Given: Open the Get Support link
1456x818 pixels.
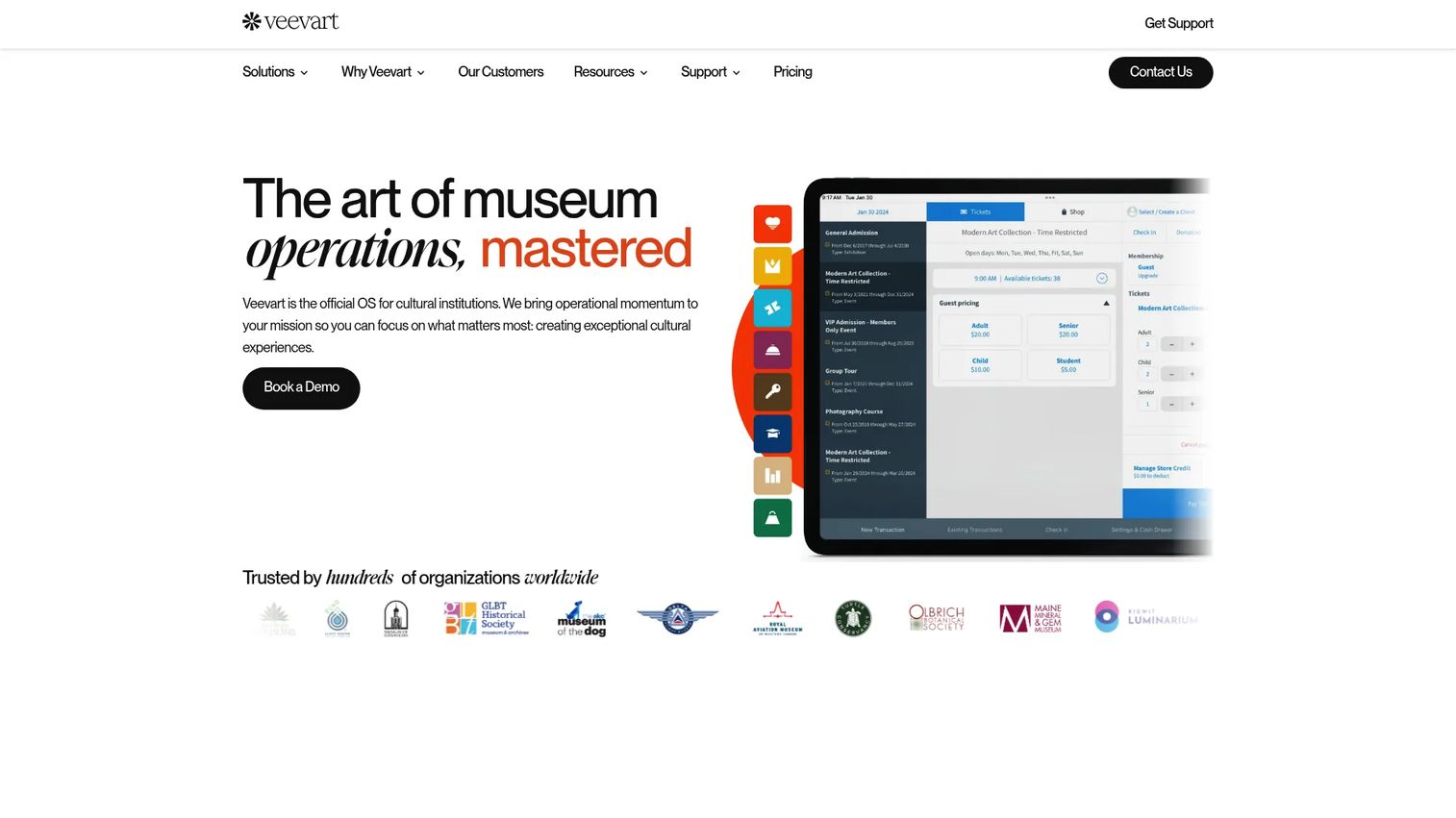Looking at the screenshot, I should [x=1179, y=23].
